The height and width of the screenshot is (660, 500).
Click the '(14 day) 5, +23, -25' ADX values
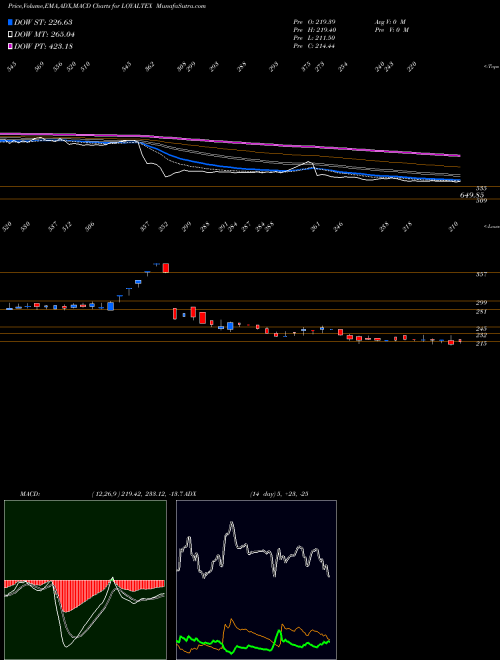tap(279, 494)
